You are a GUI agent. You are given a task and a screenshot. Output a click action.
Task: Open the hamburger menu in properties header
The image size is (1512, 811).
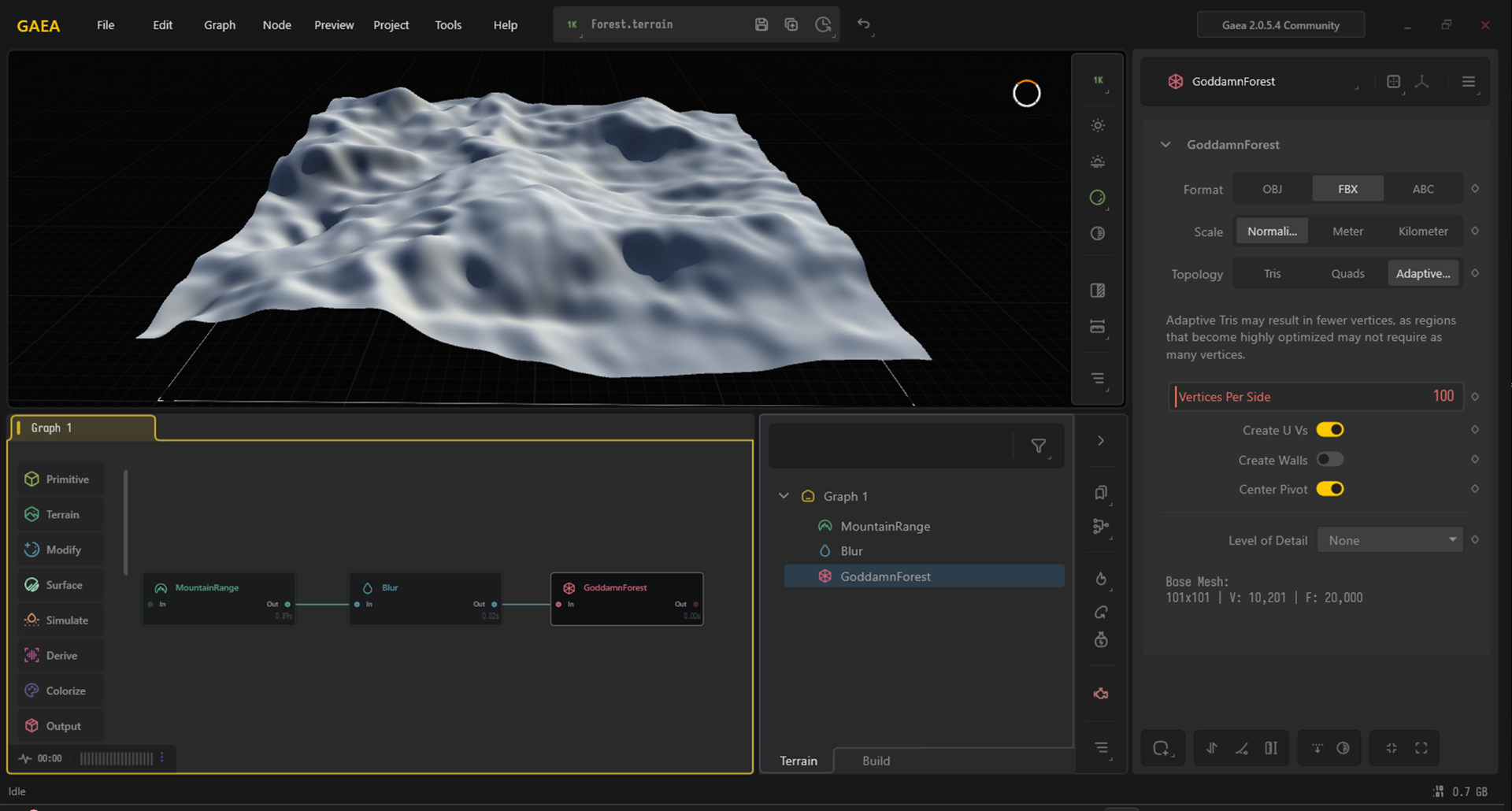pyautogui.click(x=1468, y=82)
